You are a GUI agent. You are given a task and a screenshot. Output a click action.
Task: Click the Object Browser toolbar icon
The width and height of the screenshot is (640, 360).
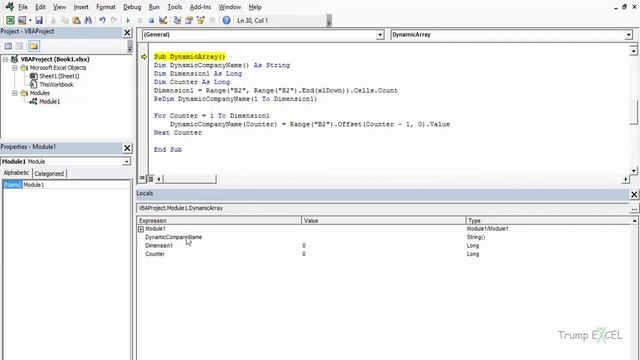tap(200, 20)
